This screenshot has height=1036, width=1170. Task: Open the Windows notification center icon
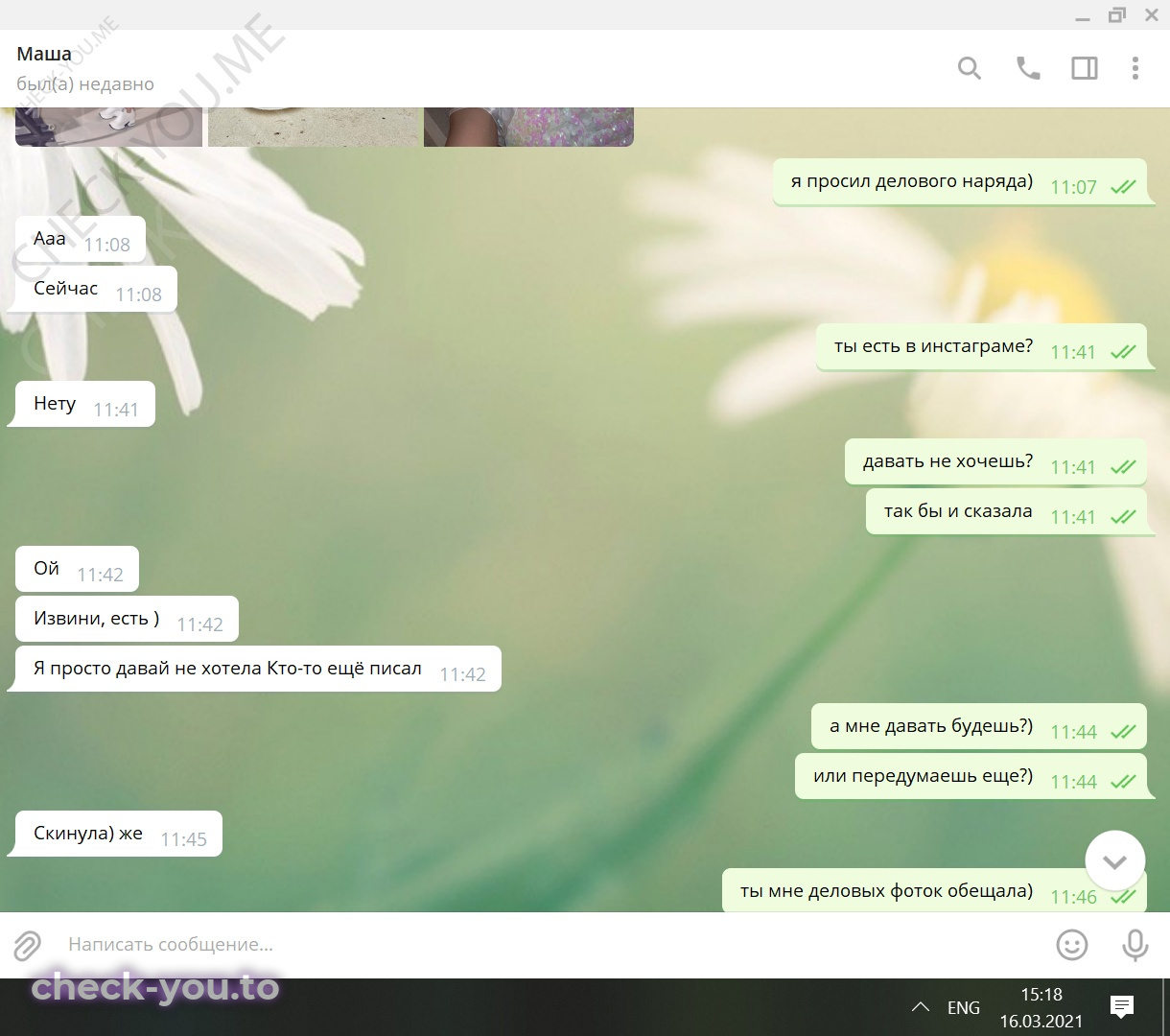1122,1006
